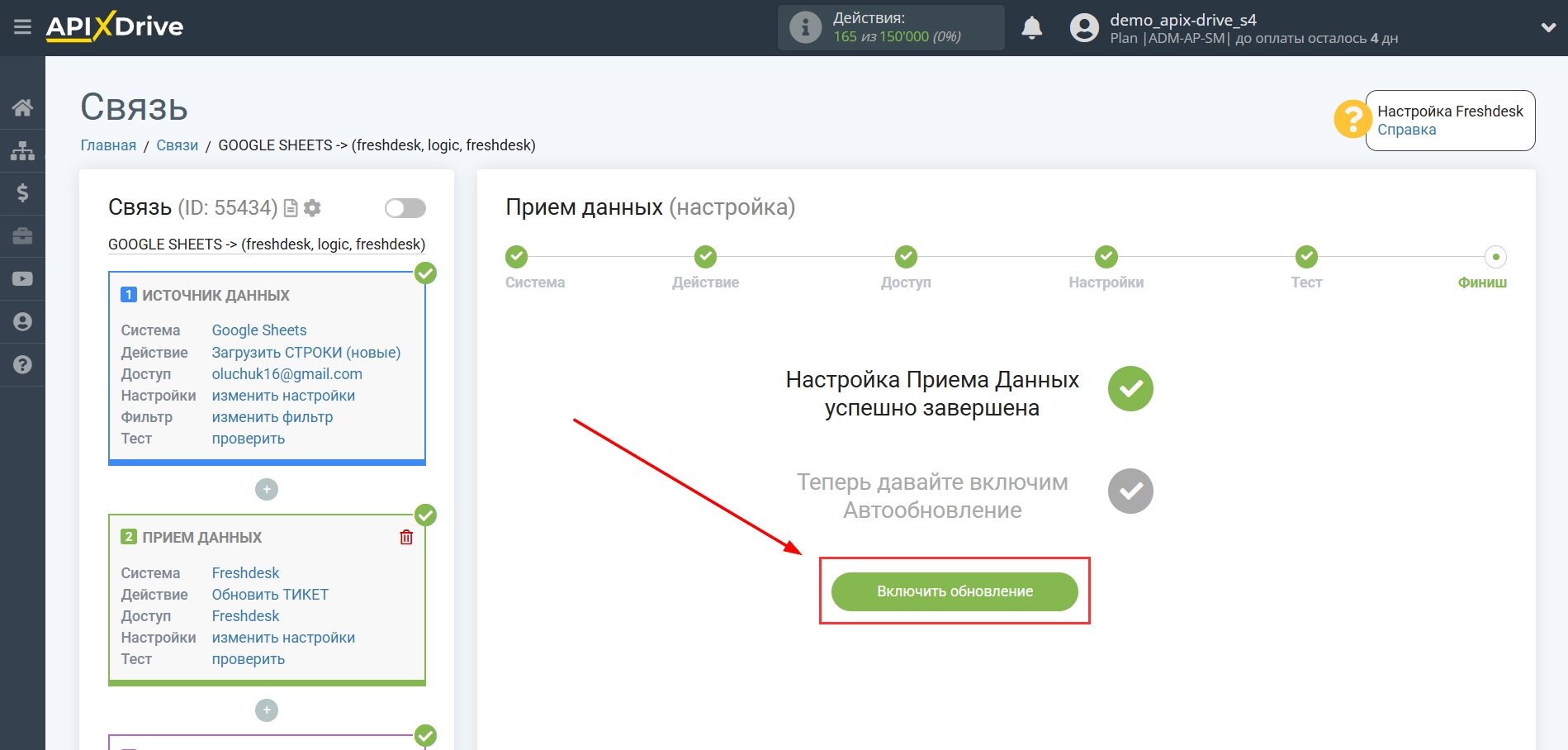
Task: Open the billing dollar sidebar icon
Action: click(22, 193)
